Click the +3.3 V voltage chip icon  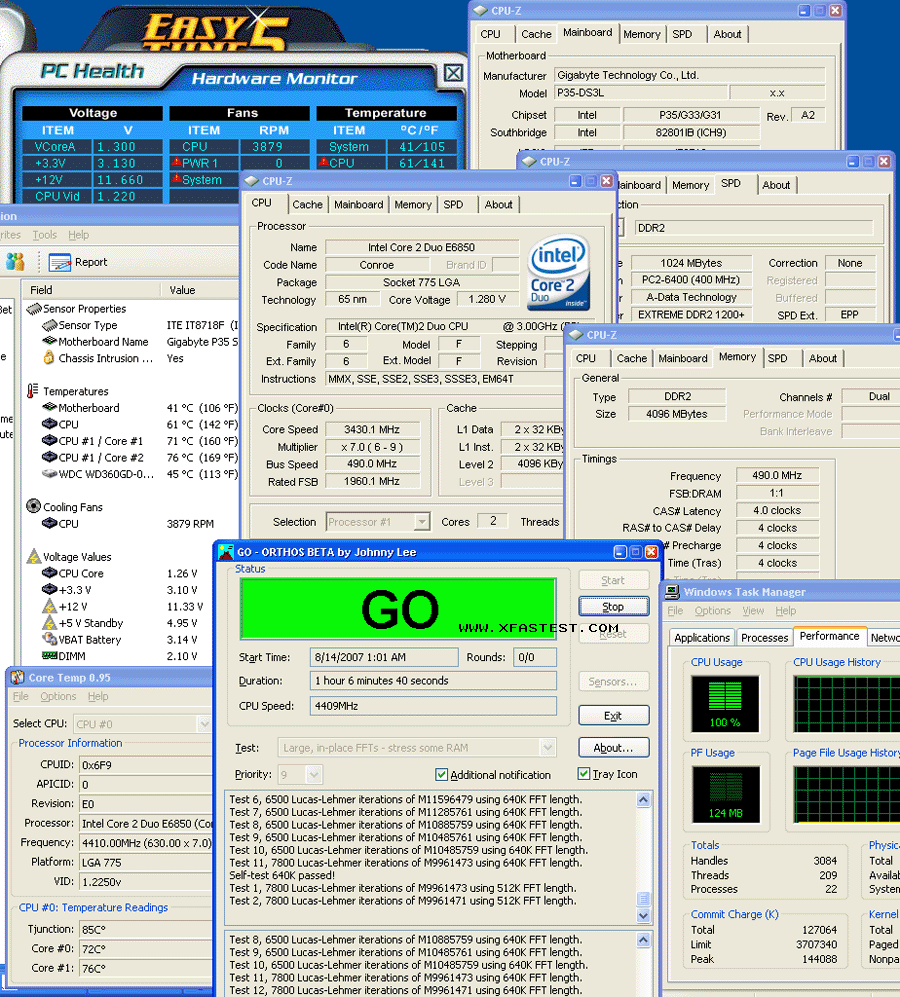(x=49, y=589)
